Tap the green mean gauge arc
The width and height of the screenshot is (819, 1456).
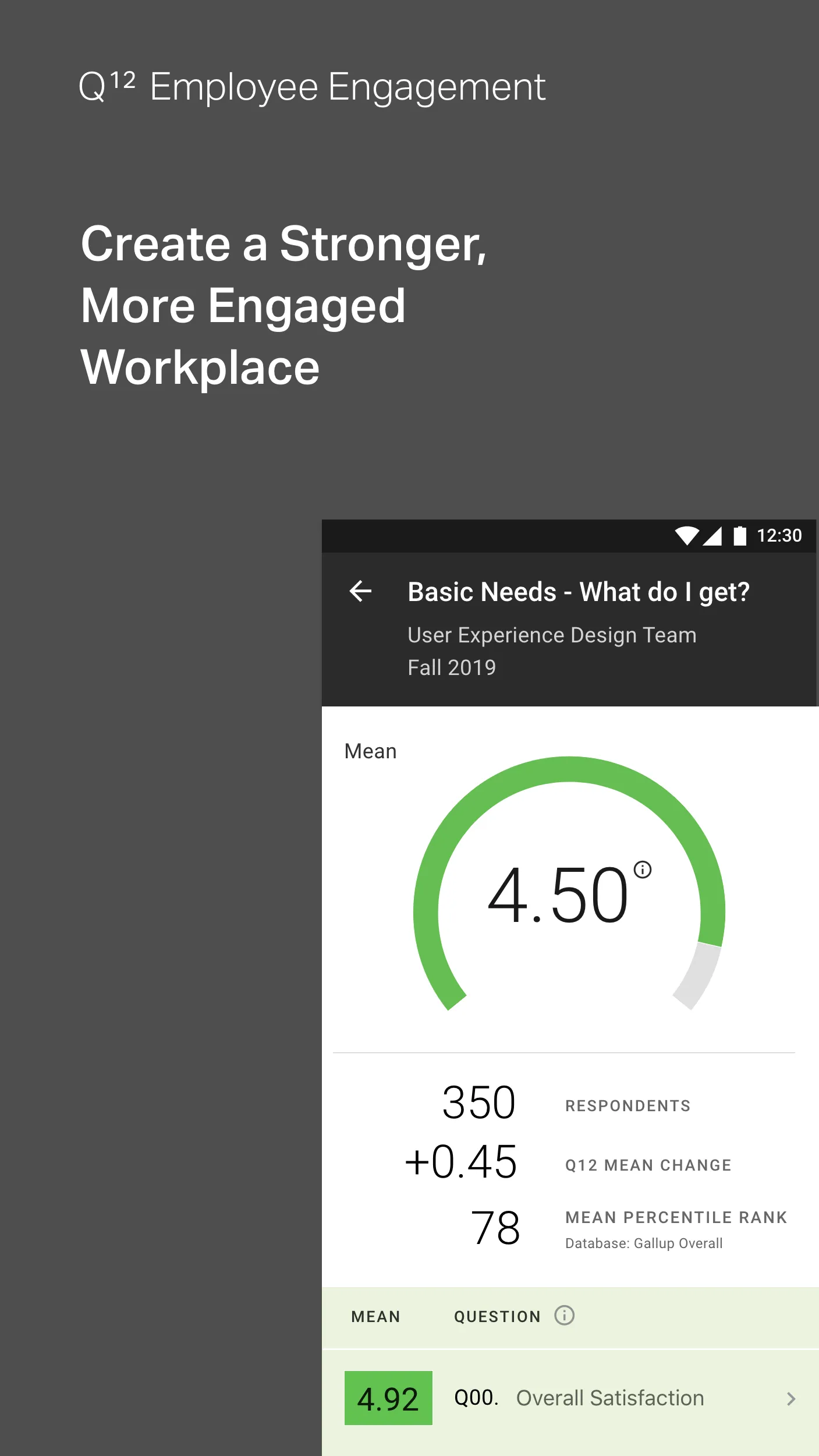[x=569, y=769]
